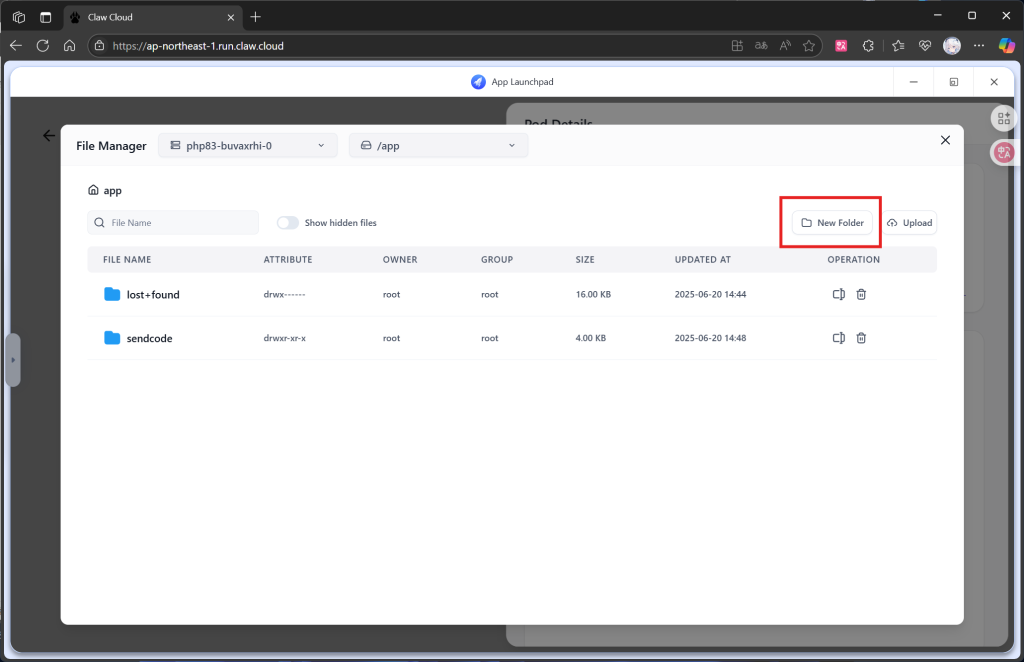Close the Claw Cloud tab
Screen dimensions: 1024x662
pos(231,18)
